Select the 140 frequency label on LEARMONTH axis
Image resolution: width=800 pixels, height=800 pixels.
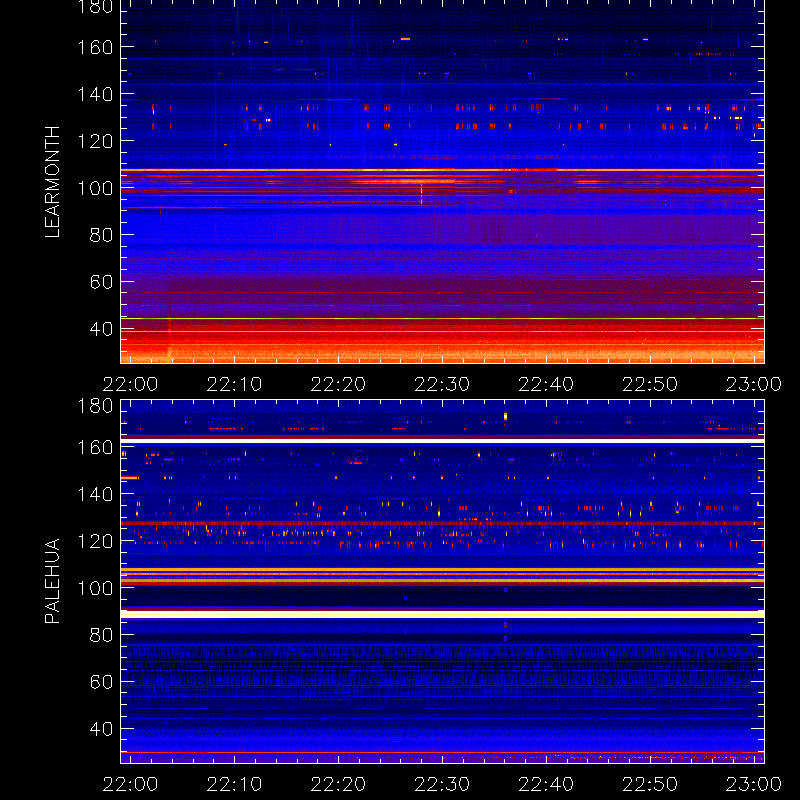click(x=95, y=94)
